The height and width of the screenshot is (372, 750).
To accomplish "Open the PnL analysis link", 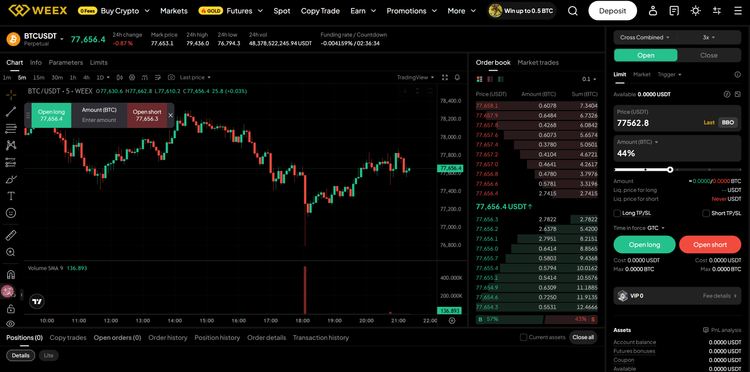I will tap(722, 330).
